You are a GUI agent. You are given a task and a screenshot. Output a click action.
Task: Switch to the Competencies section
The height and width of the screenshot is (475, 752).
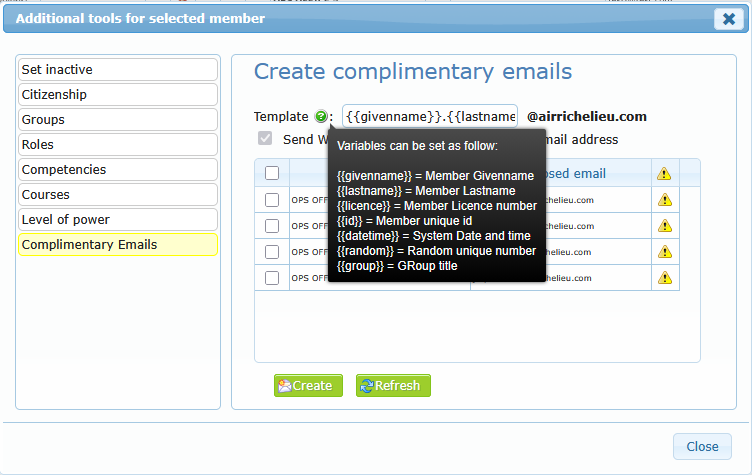click(117, 170)
